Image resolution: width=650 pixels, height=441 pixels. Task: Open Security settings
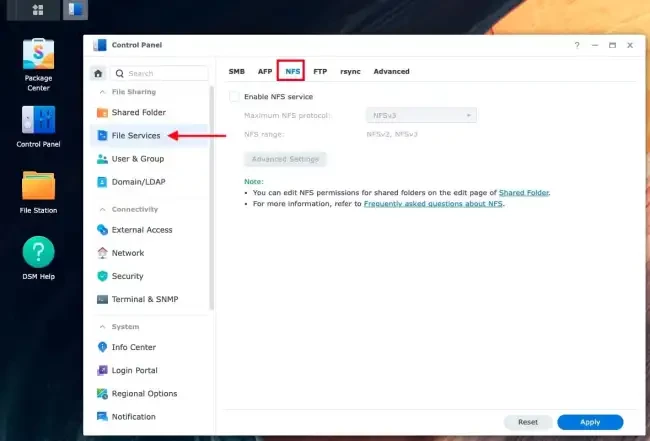click(x=149, y=276)
